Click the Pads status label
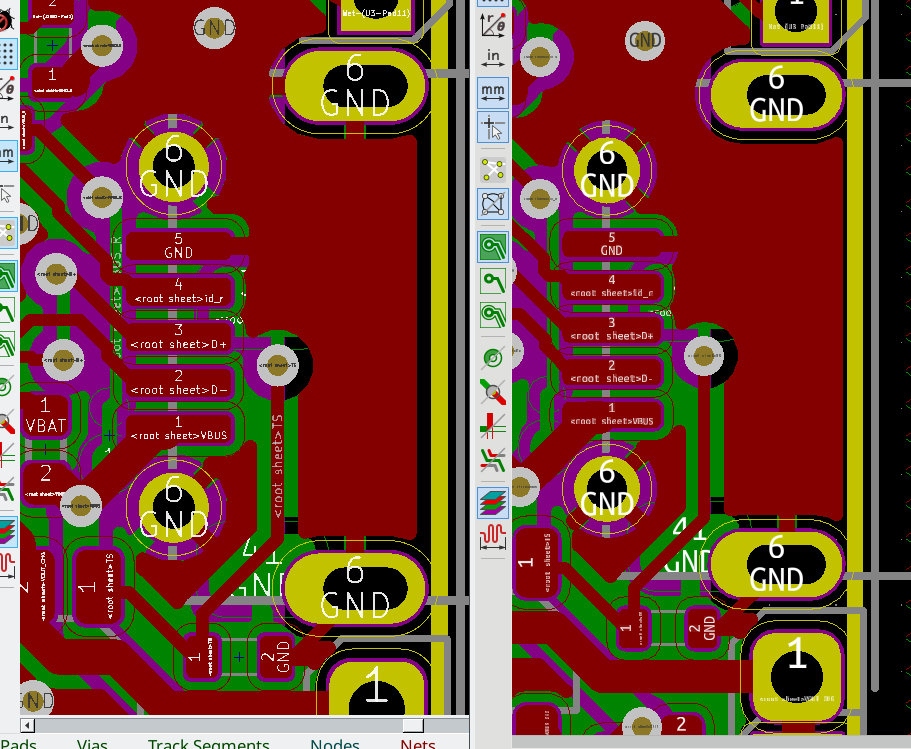This screenshot has width=911, height=749. (19, 744)
